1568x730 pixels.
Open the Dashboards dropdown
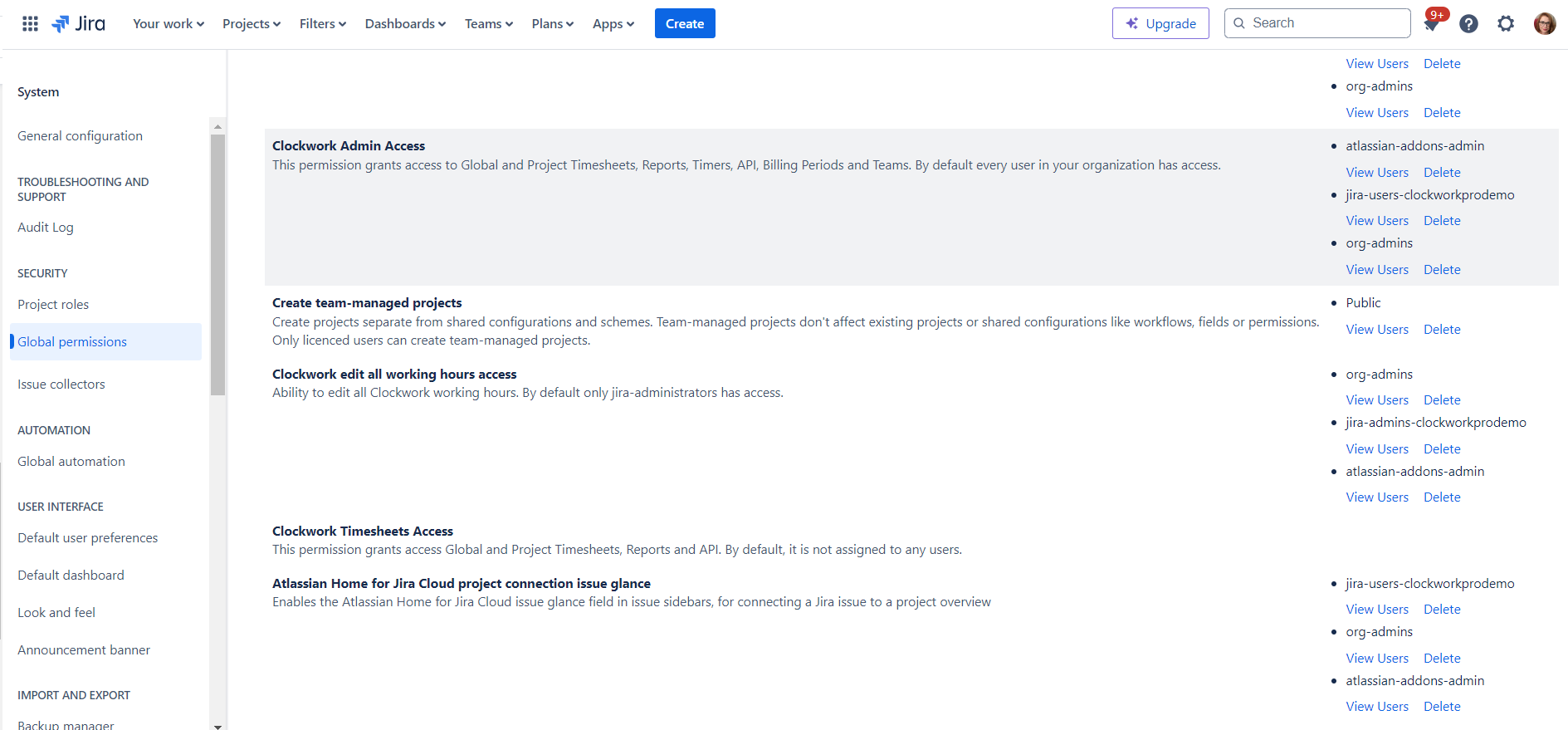pos(405,23)
